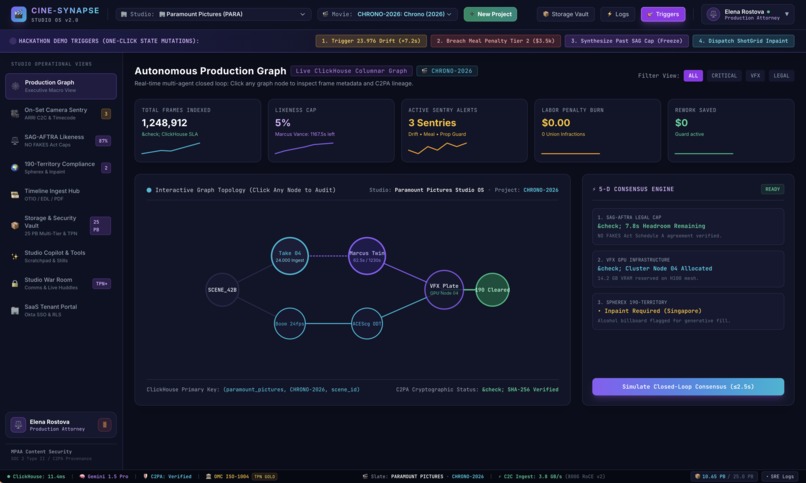Click the Marcus Twin graph node
The height and width of the screenshot is (483, 806).
367,256
